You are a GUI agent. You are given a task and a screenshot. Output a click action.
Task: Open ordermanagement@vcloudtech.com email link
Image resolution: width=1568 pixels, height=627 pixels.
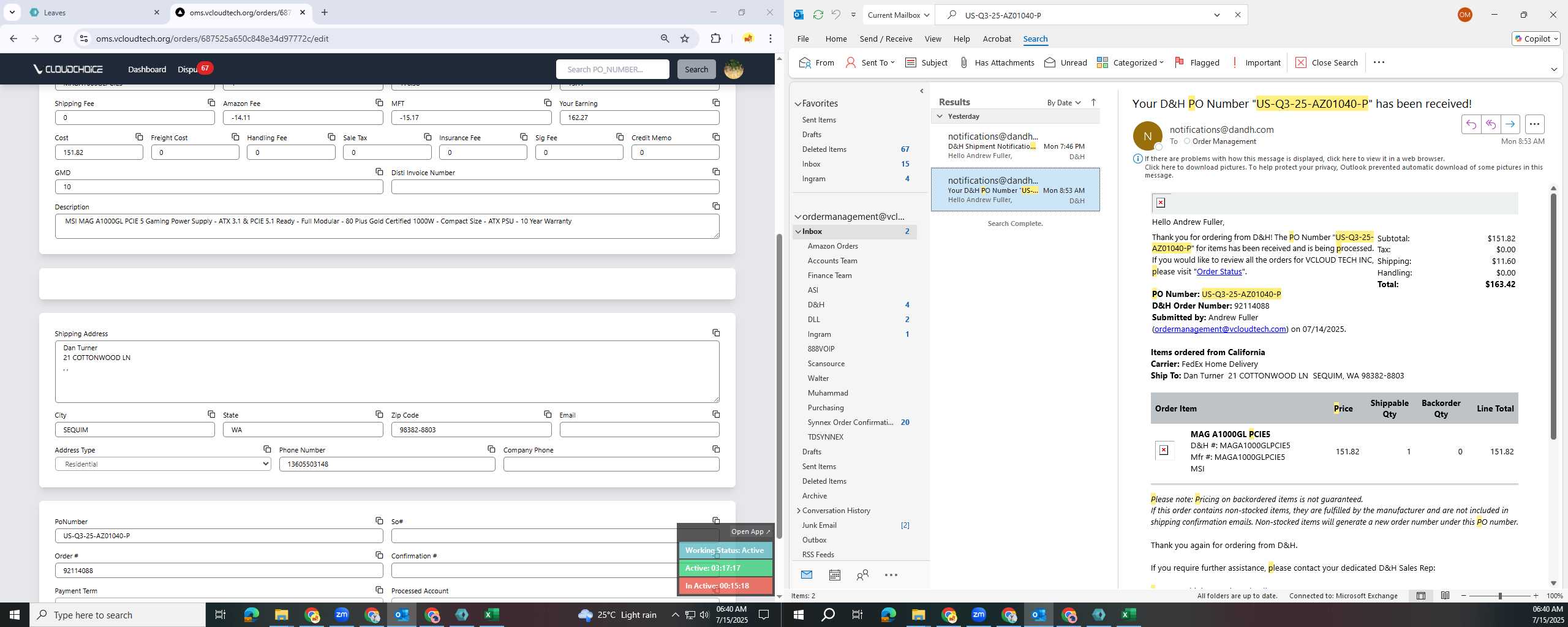pos(1220,329)
